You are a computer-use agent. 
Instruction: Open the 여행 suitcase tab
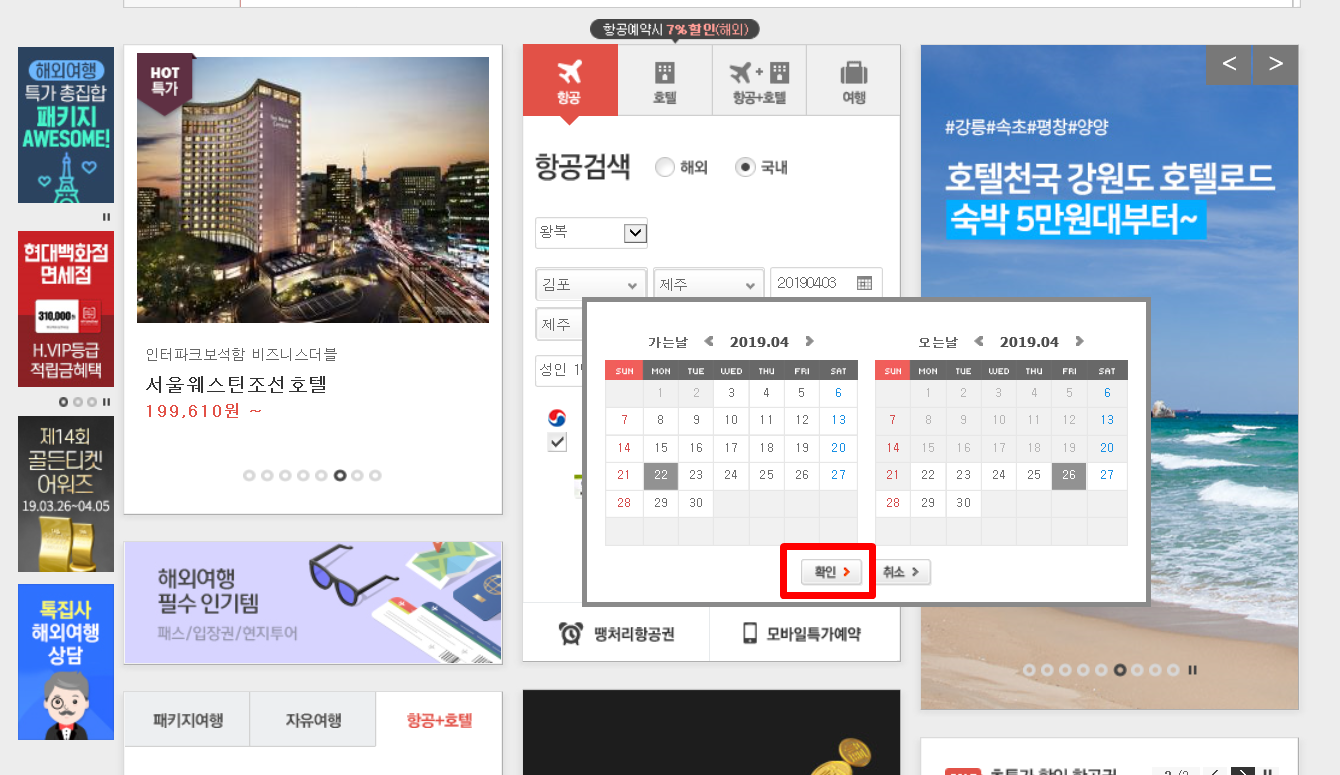point(853,80)
